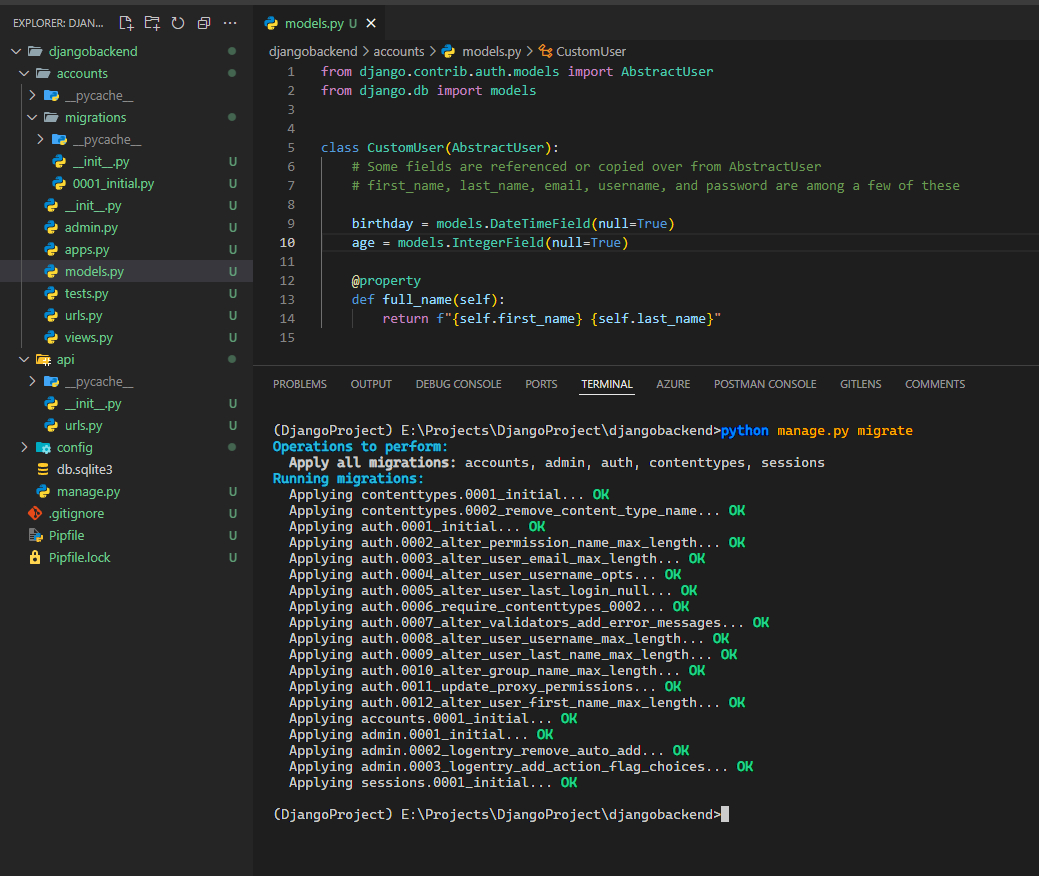Viewport: 1039px width, 876px height.
Task: Collapse all folders in Explorer
Action: (204, 22)
